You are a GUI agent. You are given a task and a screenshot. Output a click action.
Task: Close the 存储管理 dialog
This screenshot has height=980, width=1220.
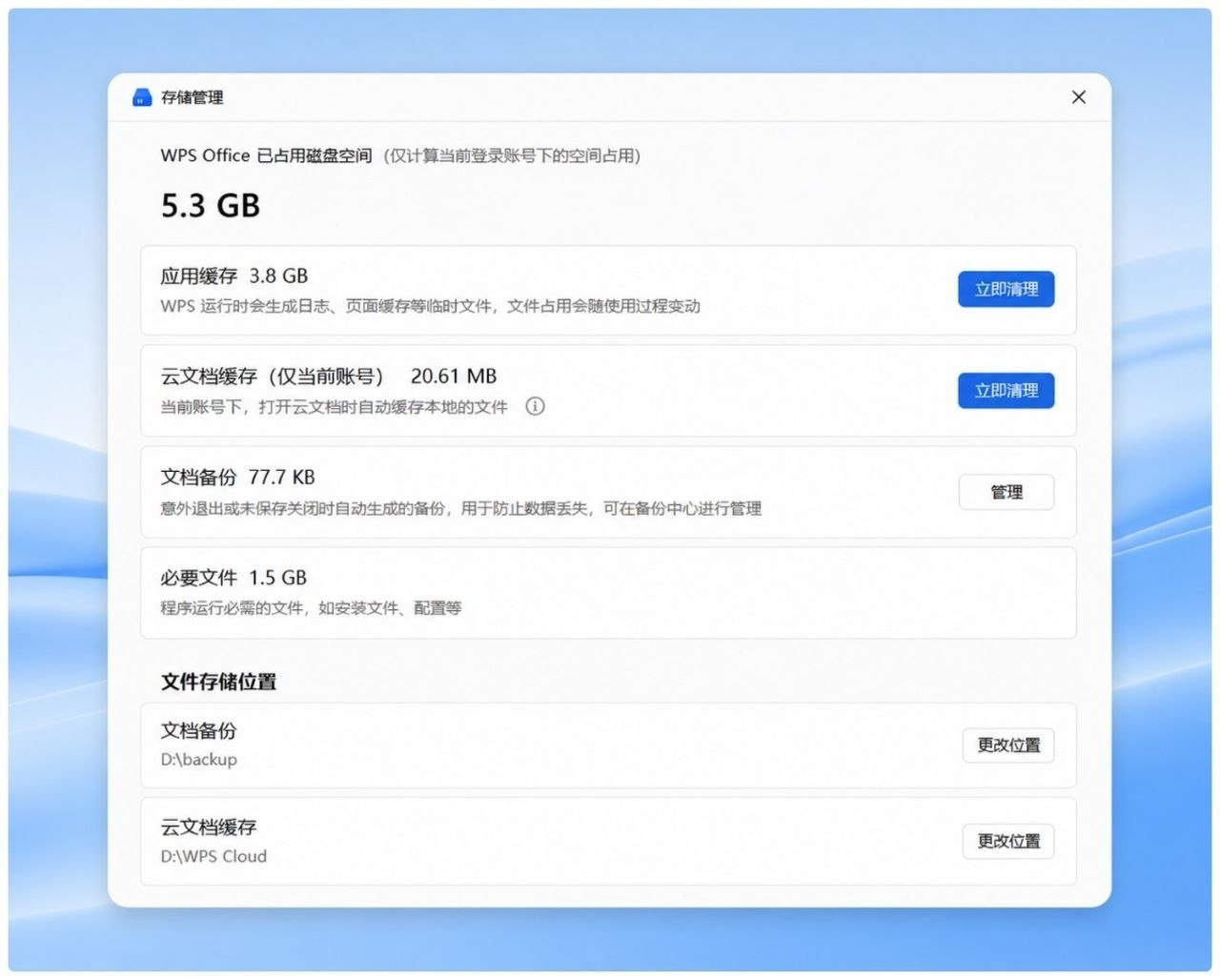1078,97
